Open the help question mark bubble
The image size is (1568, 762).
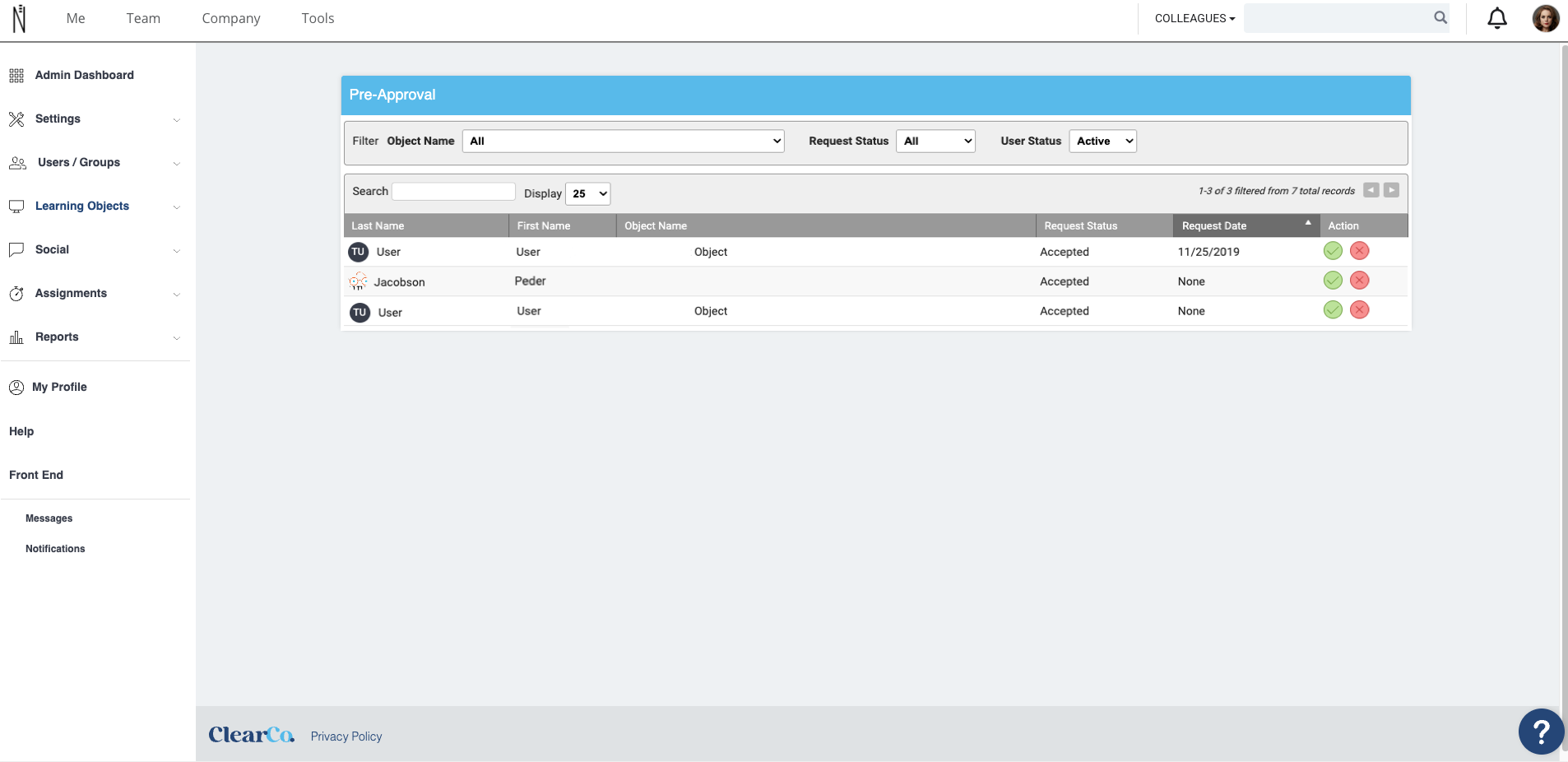click(x=1541, y=732)
